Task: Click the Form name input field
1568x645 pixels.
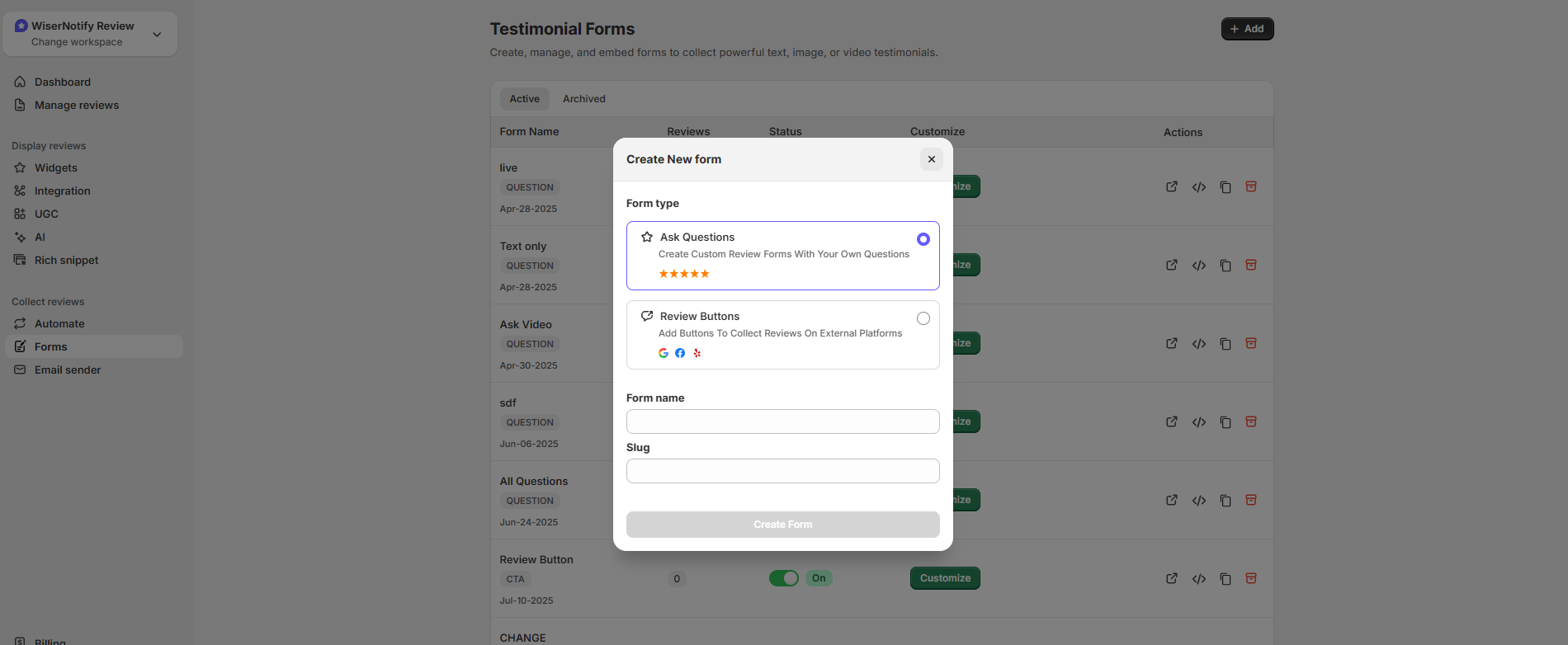Action: pyautogui.click(x=782, y=421)
